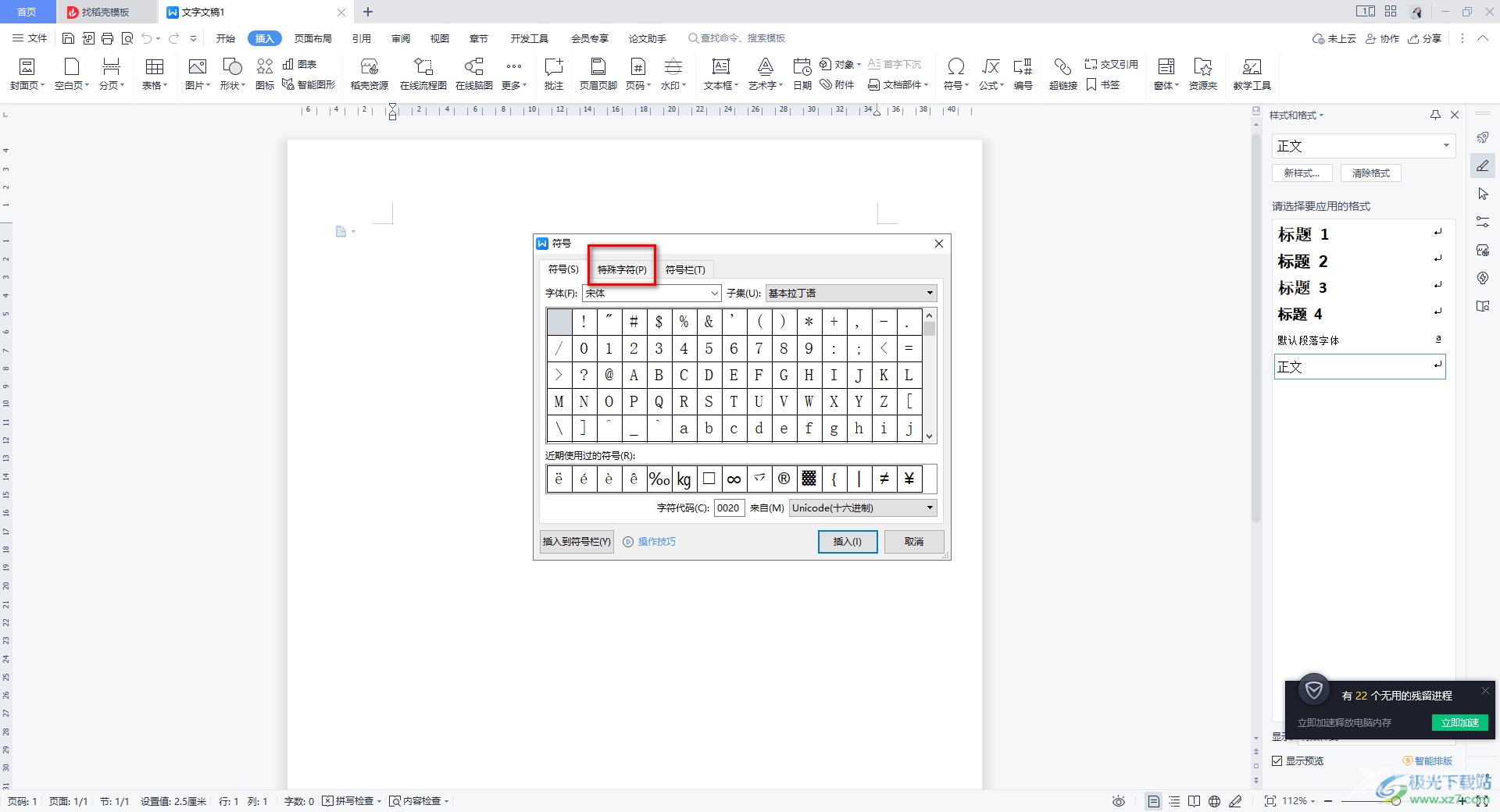
Task: Open the subset (子集) dropdown
Action: 851,293
